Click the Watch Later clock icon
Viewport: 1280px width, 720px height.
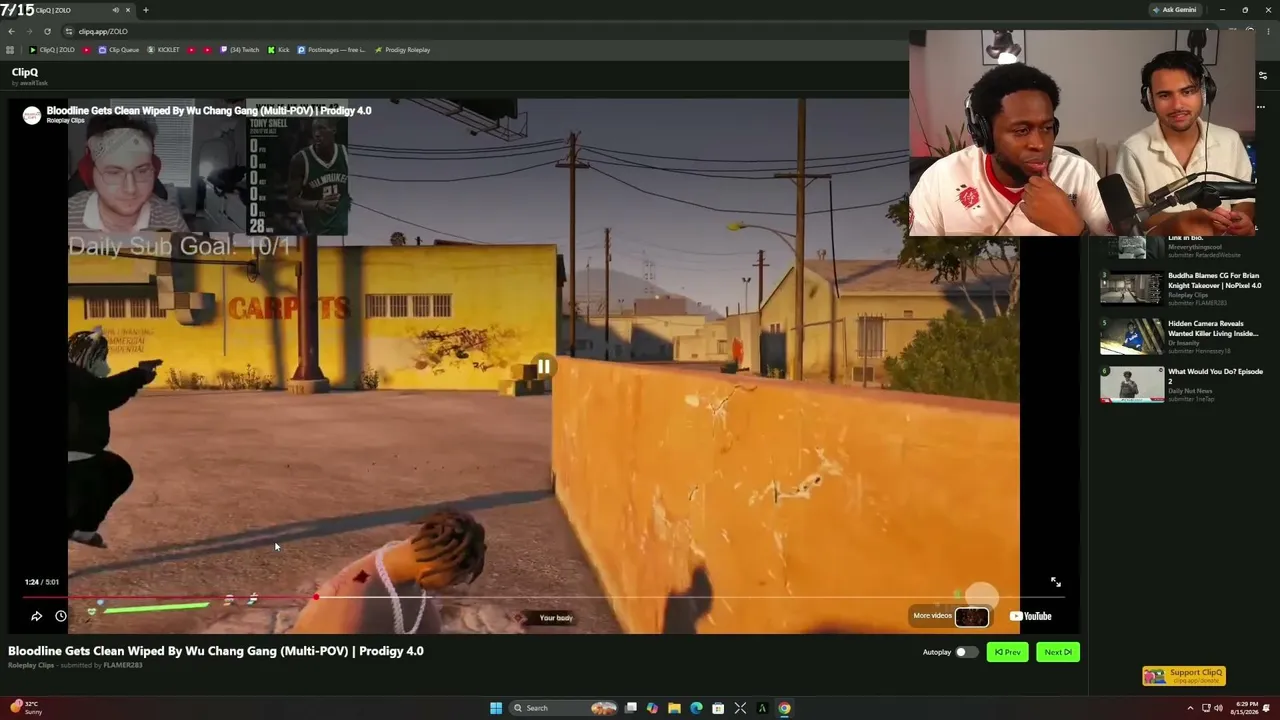[x=60, y=616]
